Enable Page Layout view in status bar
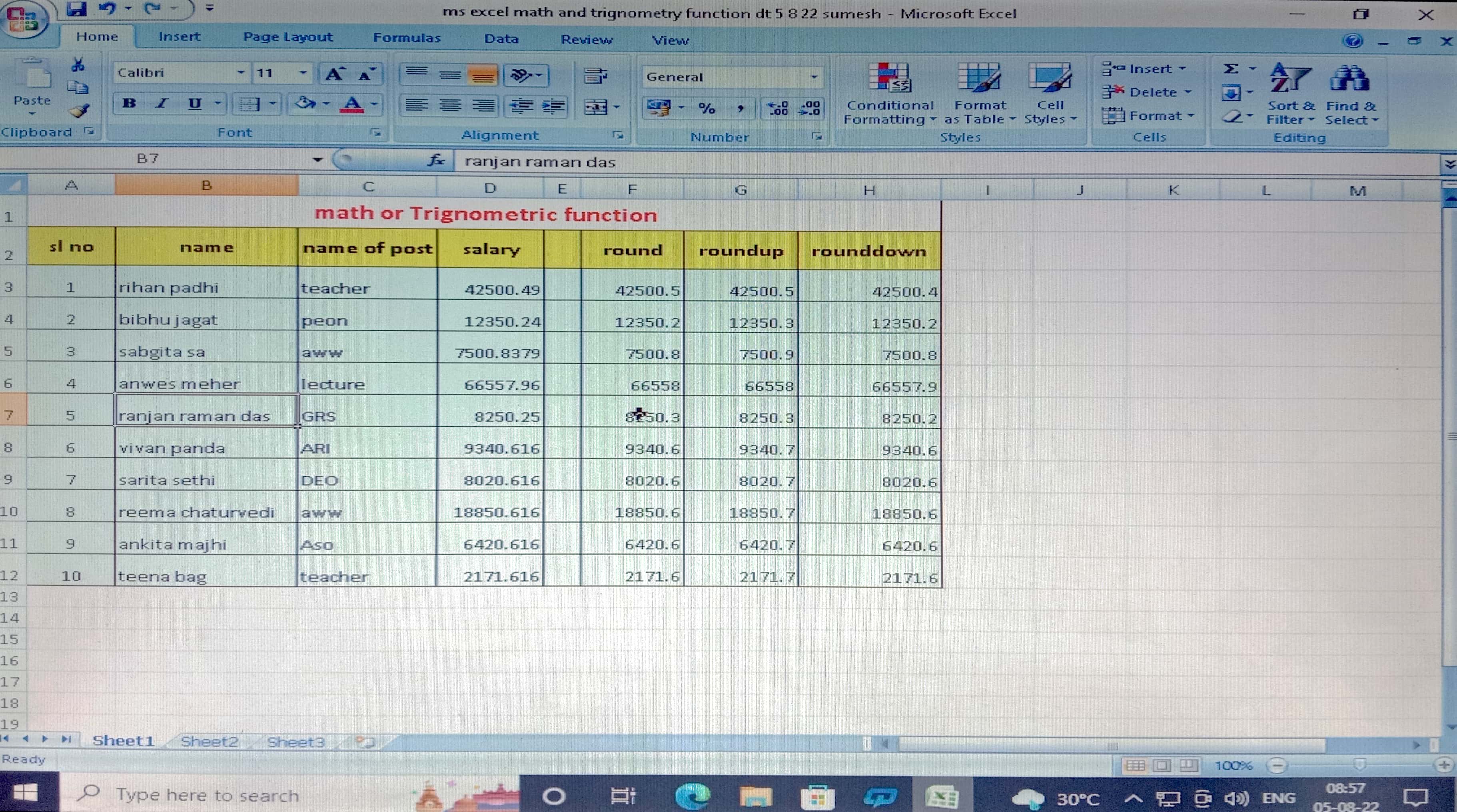Viewport: 1457px width, 812px height. pyautogui.click(x=1162, y=765)
